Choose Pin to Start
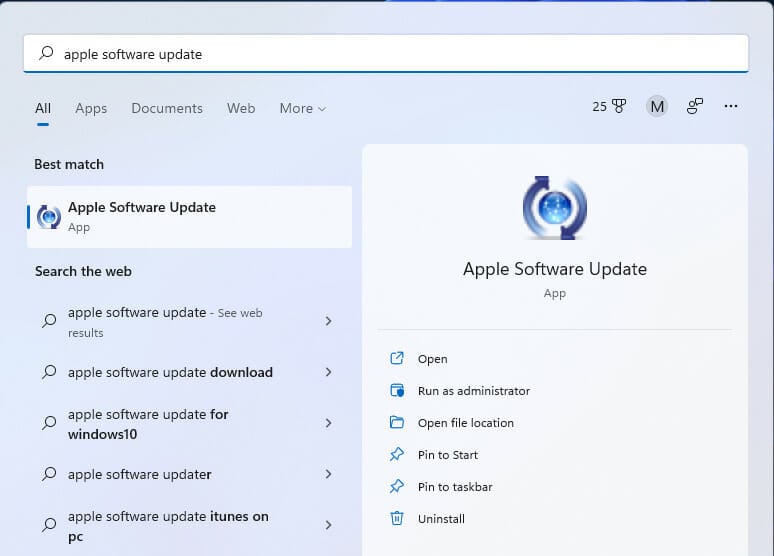 pyautogui.click(x=448, y=455)
